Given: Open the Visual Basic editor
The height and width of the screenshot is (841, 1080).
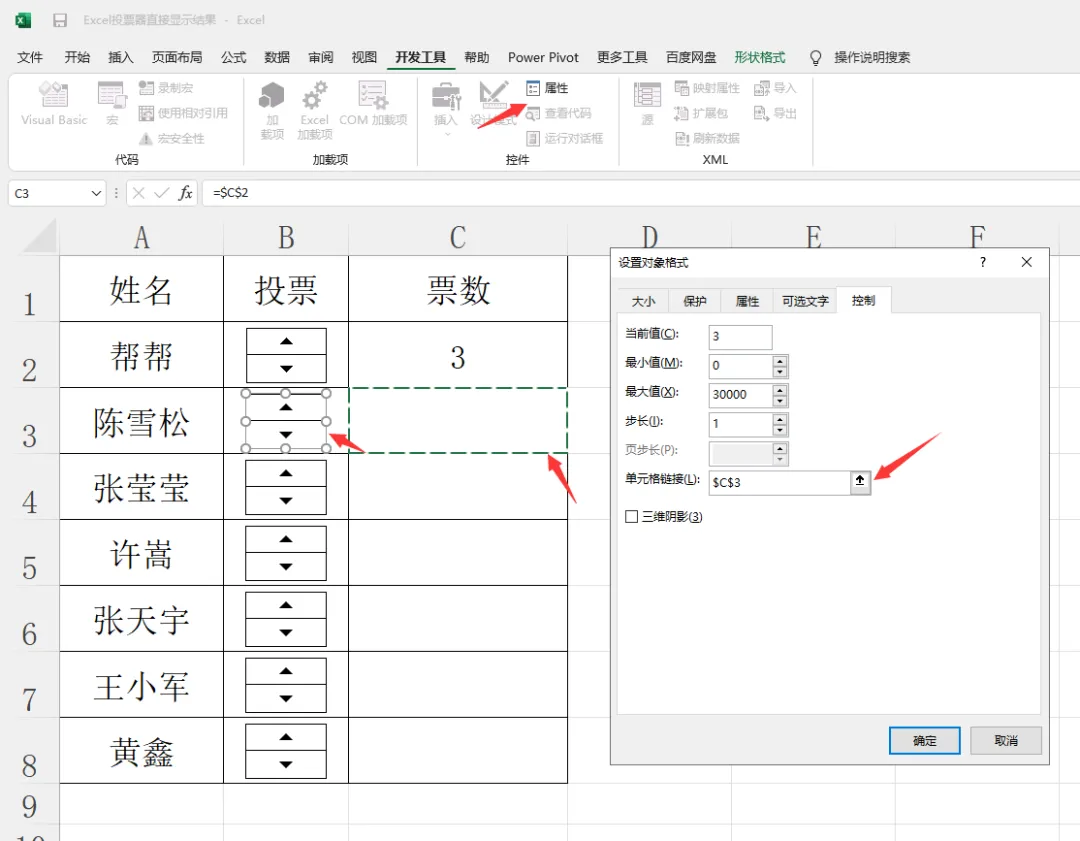Looking at the screenshot, I should coord(54,104).
